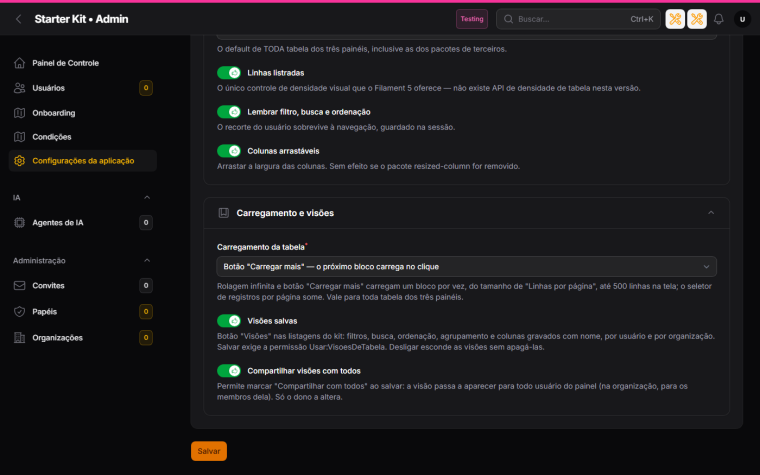760x475 pixels.
Task: Click the Onboarding map icon
Action: tap(19, 113)
